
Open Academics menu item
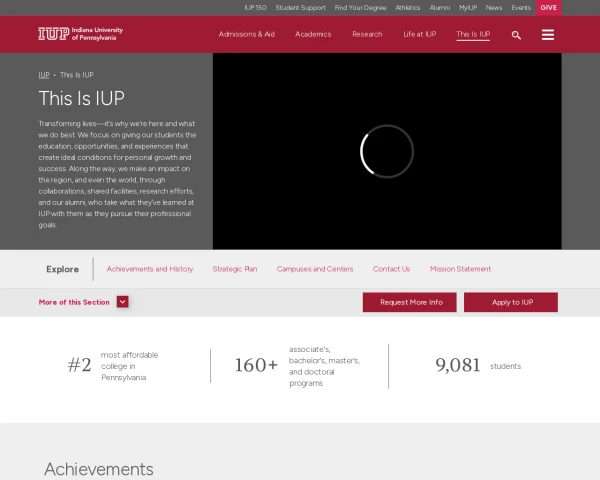(x=313, y=34)
